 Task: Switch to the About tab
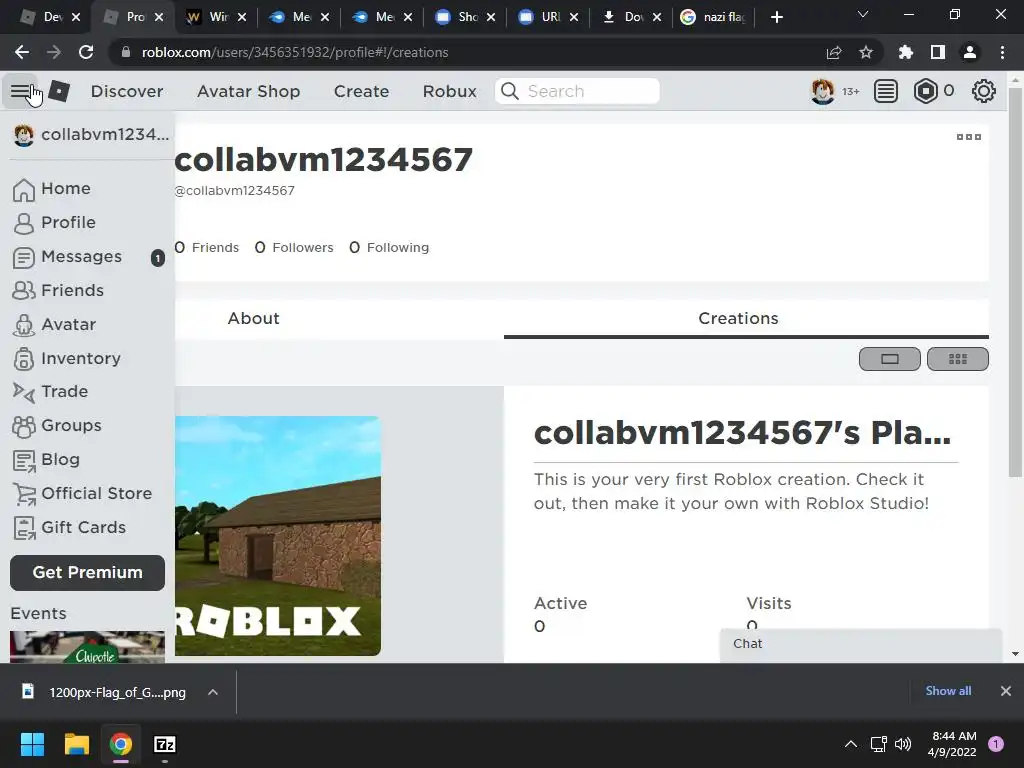pyautogui.click(x=253, y=319)
